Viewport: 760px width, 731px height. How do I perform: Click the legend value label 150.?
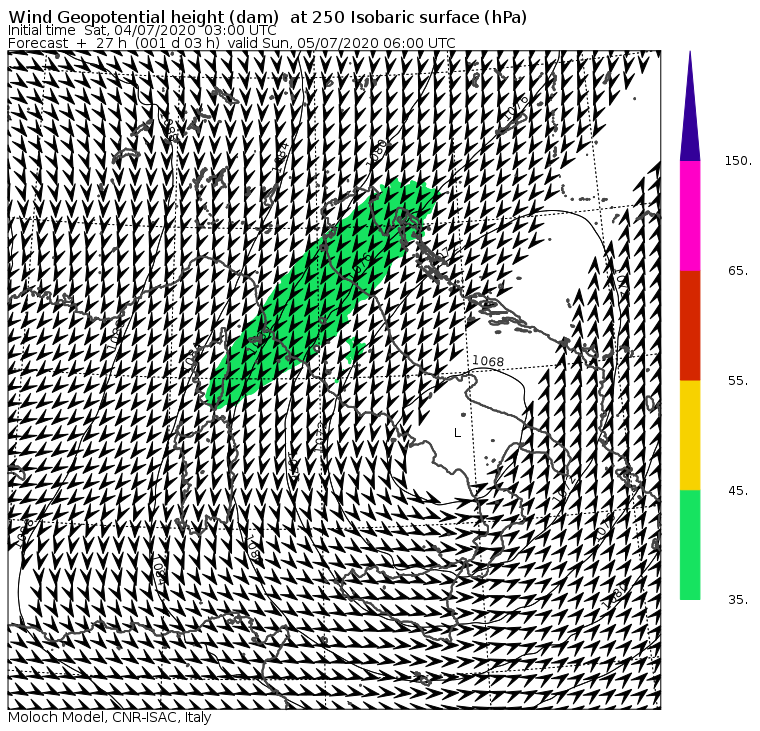point(738,161)
